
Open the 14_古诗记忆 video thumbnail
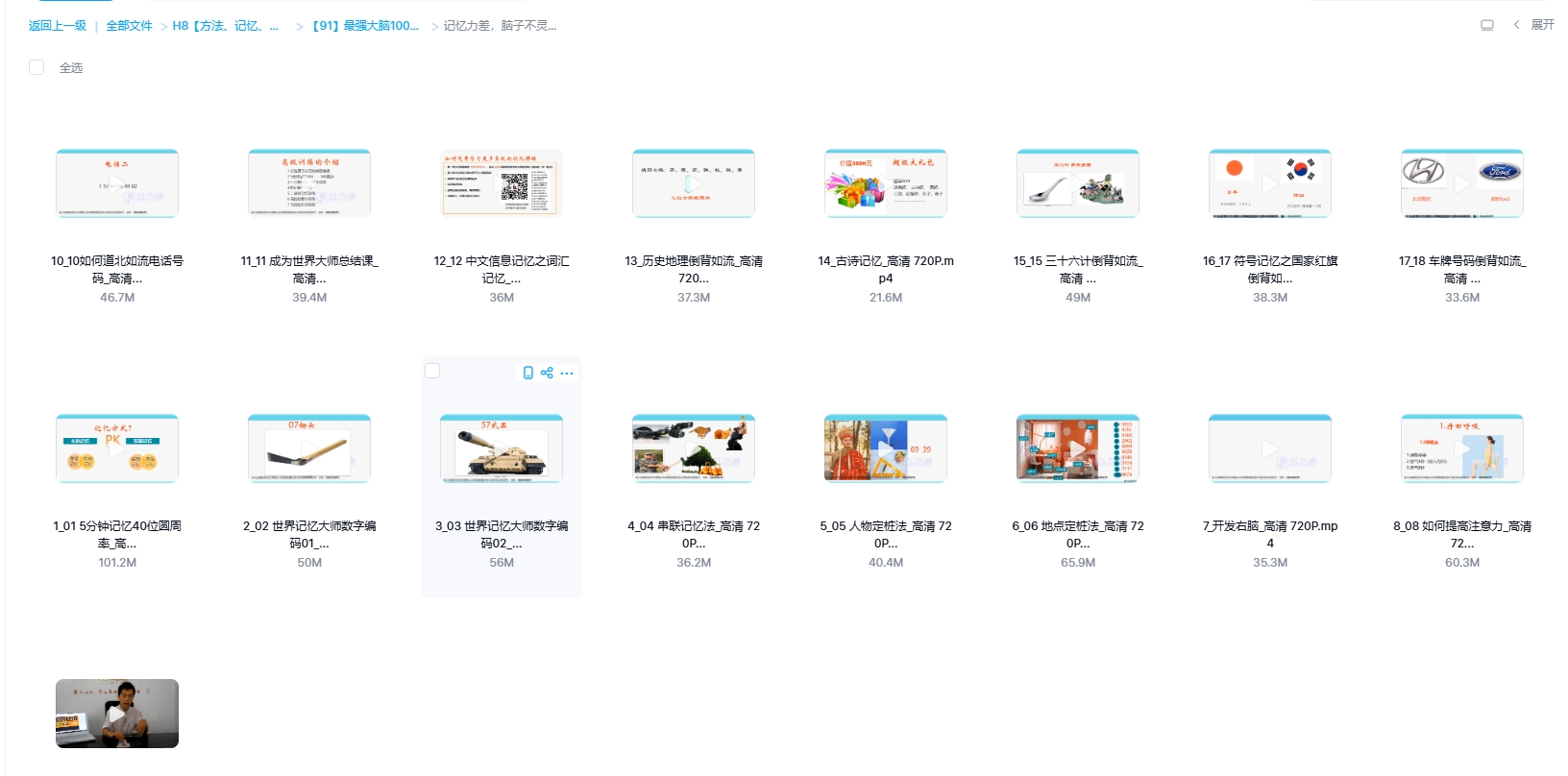point(886,183)
